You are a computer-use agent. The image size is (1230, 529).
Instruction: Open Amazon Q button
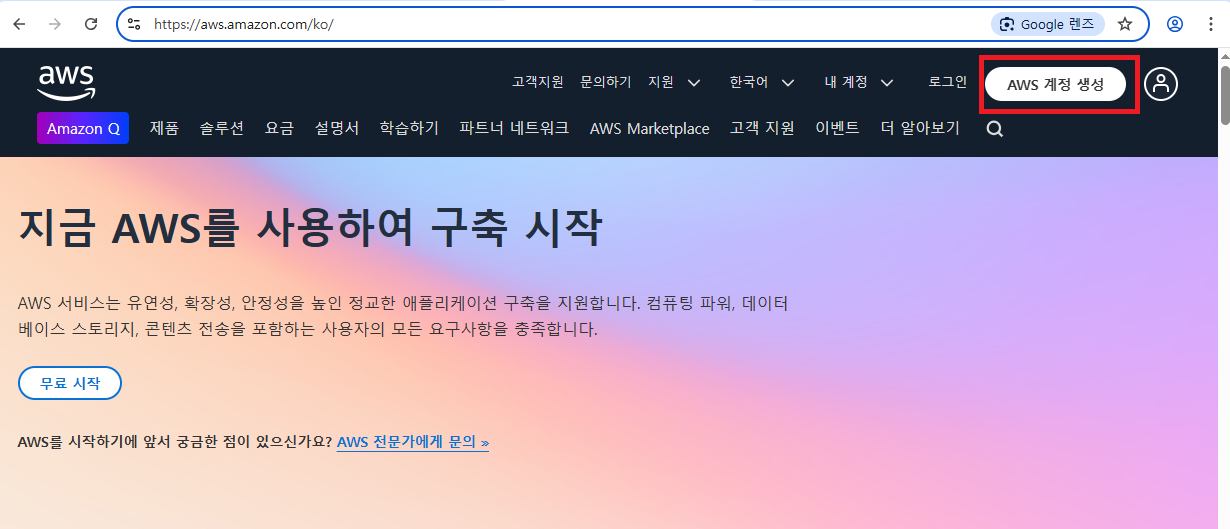(83, 128)
